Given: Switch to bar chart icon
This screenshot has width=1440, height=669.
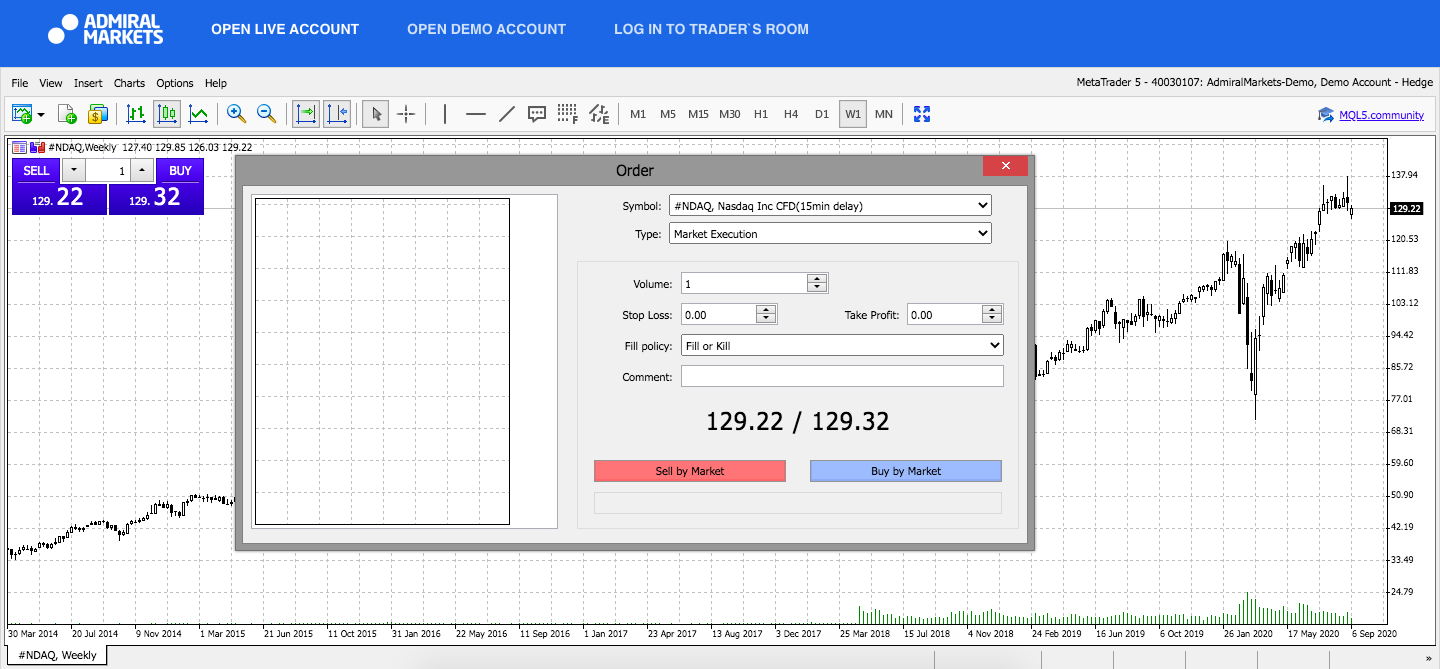Looking at the screenshot, I should tap(136, 114).
